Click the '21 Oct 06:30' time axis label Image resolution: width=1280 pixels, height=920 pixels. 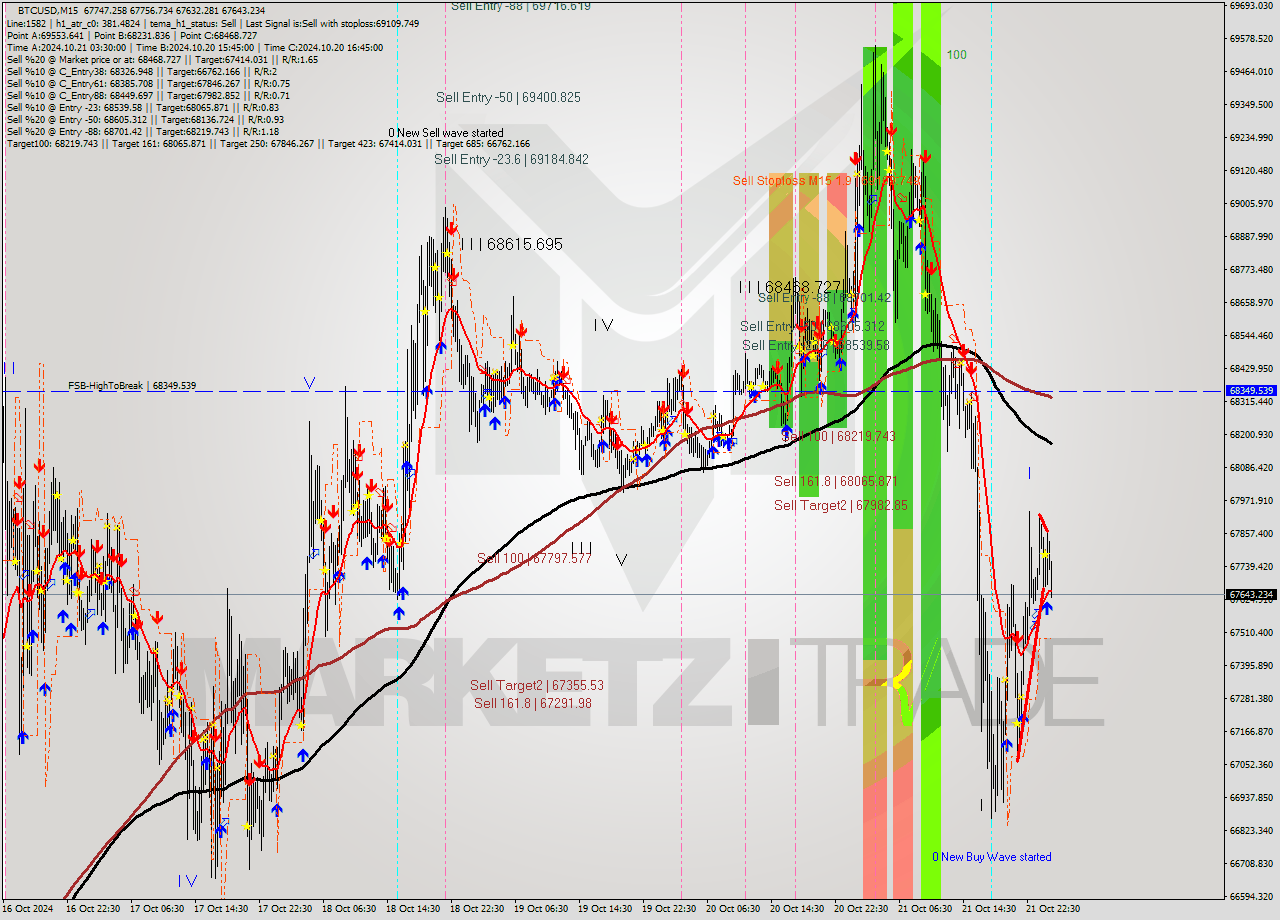(925, 909)
